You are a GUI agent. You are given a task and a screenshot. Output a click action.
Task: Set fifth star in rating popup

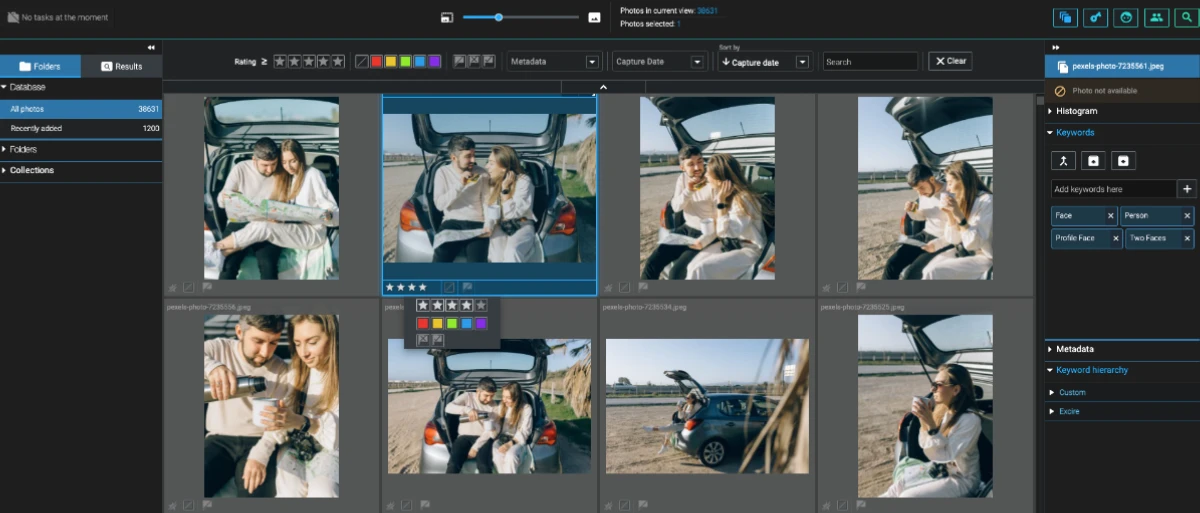click(481, 305)
